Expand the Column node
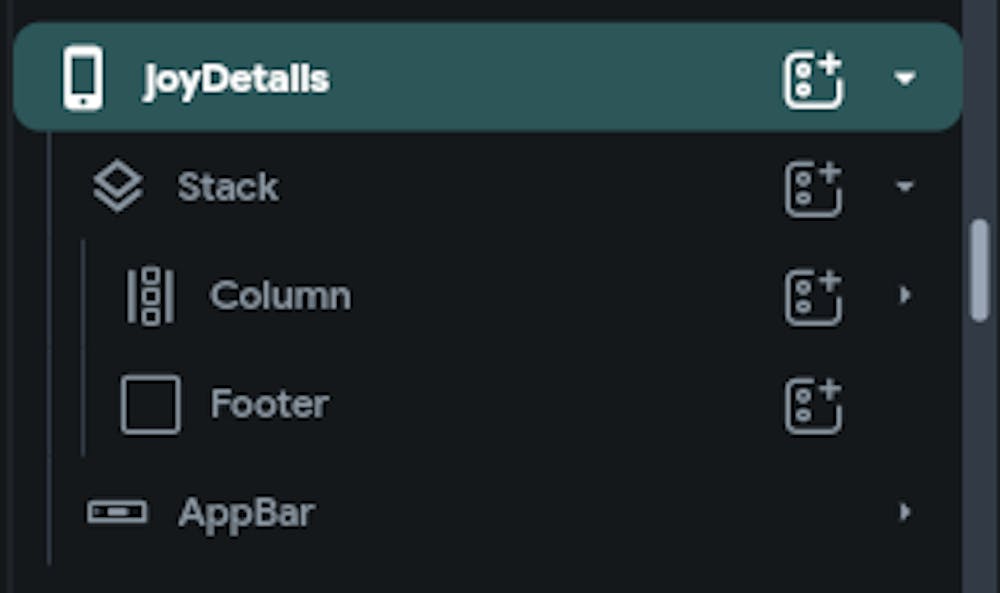 pyautogui.click(x=905, y=295)
